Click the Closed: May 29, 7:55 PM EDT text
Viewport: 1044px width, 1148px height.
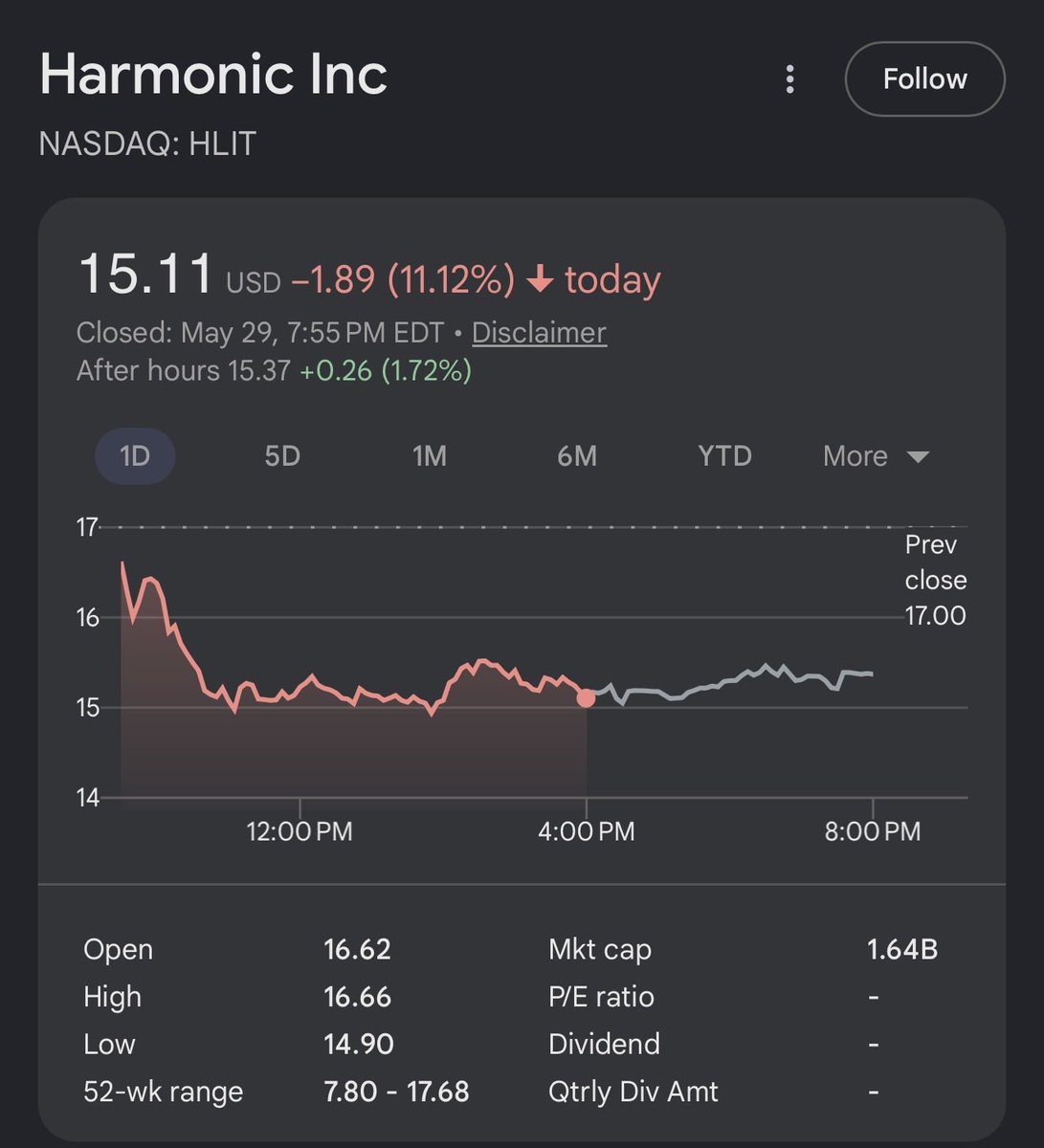(260, 332)
